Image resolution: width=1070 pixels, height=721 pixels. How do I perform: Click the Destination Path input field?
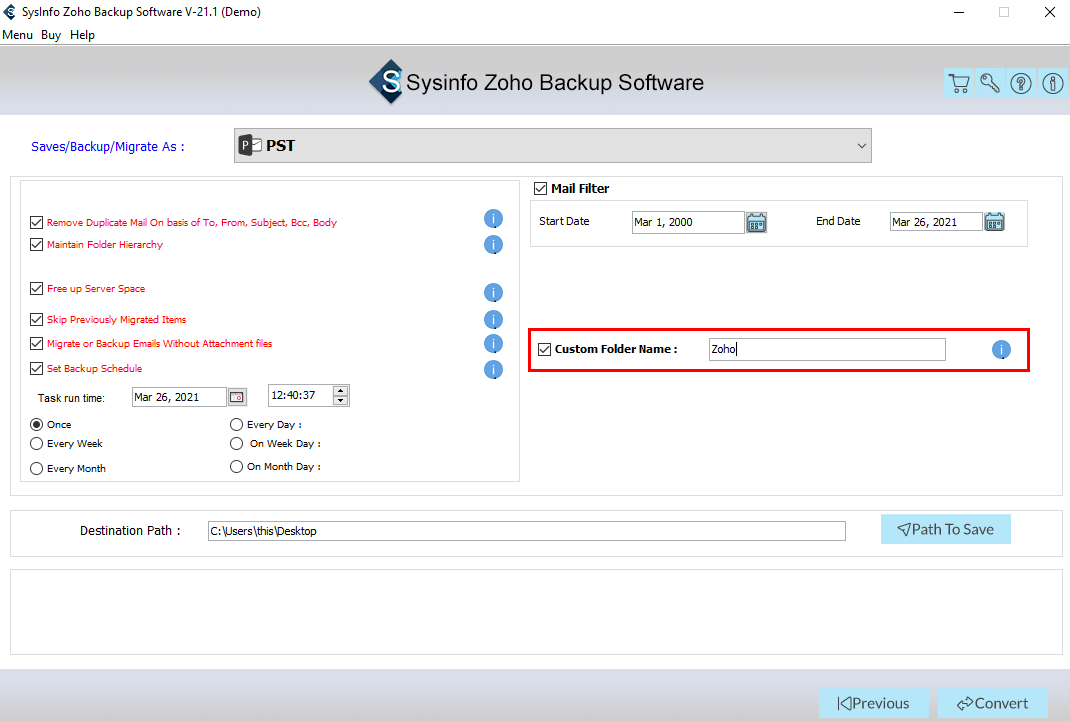527,531
